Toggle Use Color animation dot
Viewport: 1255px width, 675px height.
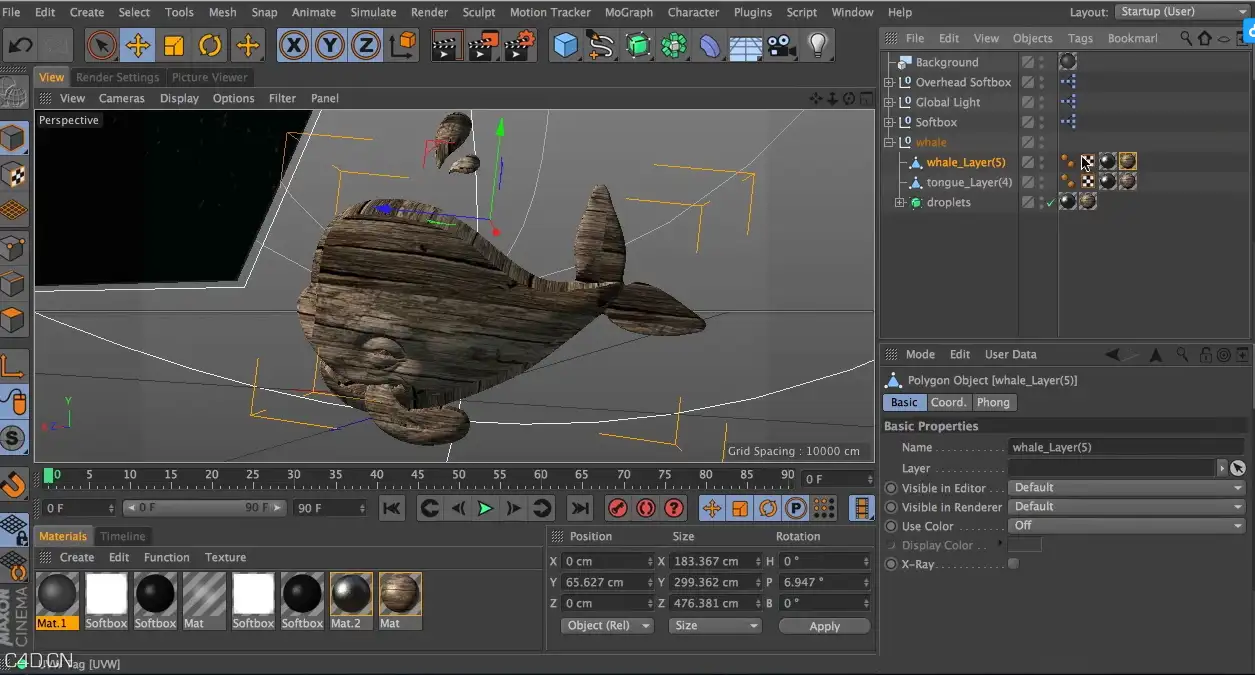891,526
